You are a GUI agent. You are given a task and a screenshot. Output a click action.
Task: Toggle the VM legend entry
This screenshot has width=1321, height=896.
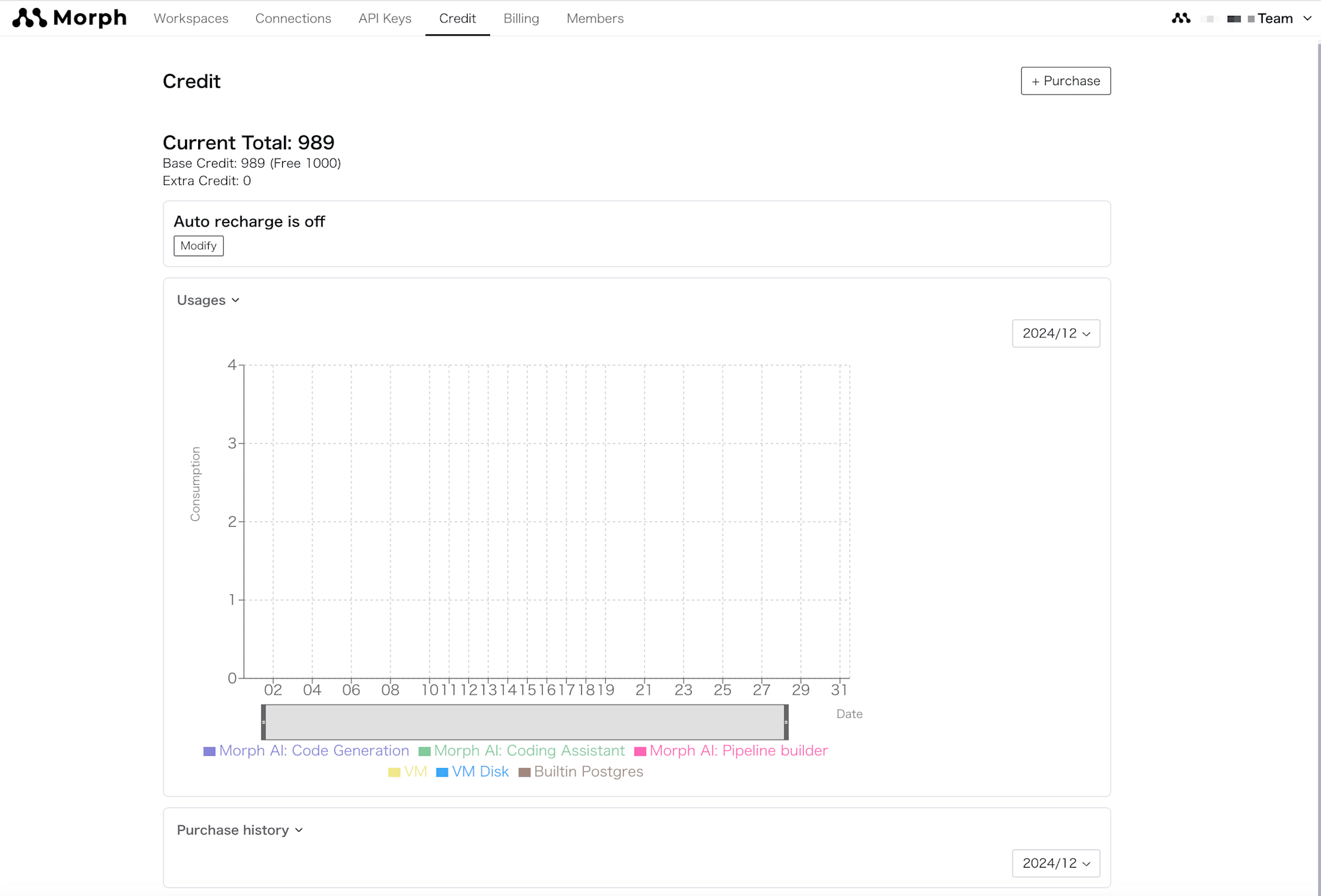pyautogui.click(x=408, y=772)
